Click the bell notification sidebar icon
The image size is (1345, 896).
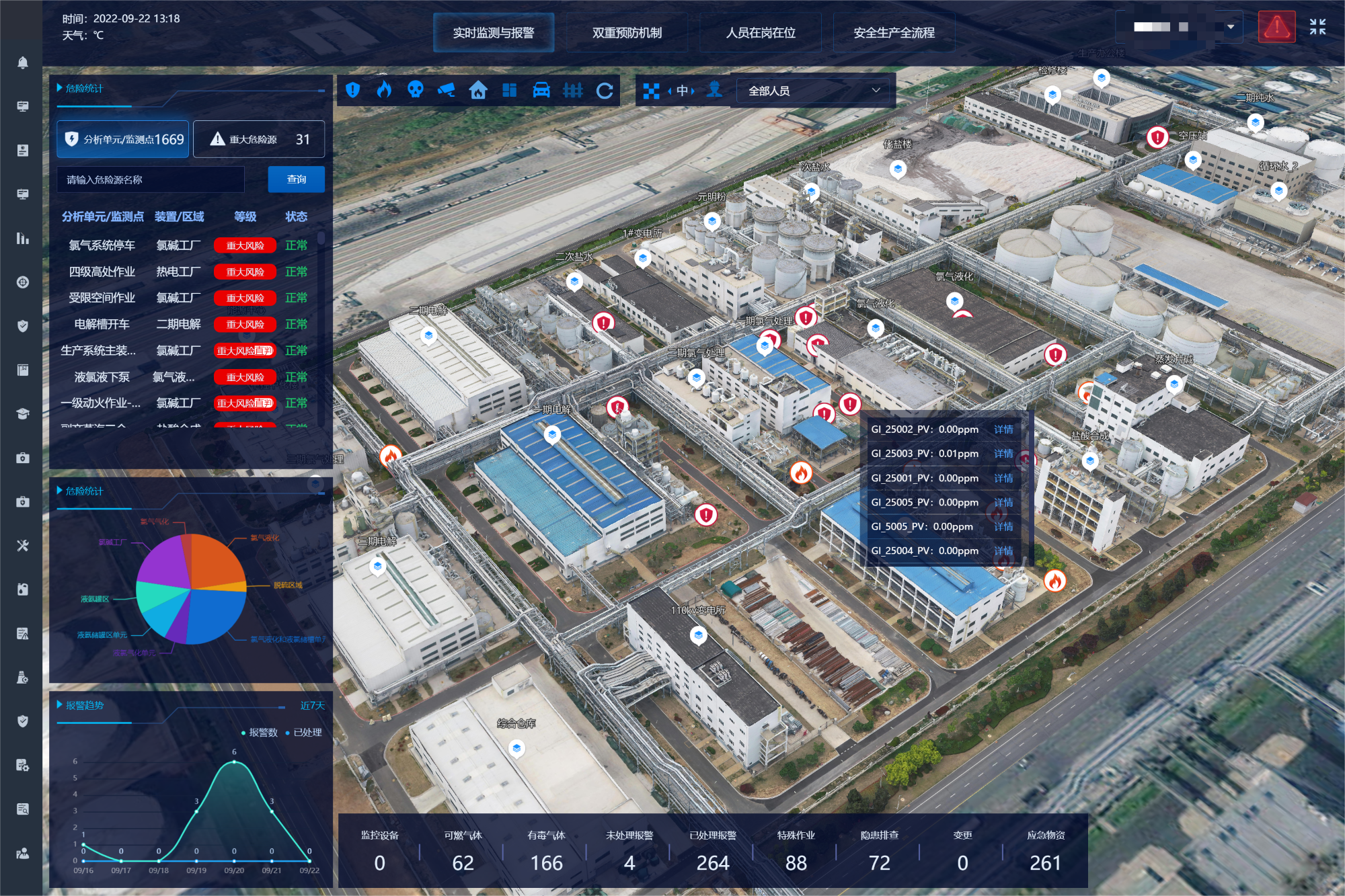pyautogui.click(x=22, y=63)
